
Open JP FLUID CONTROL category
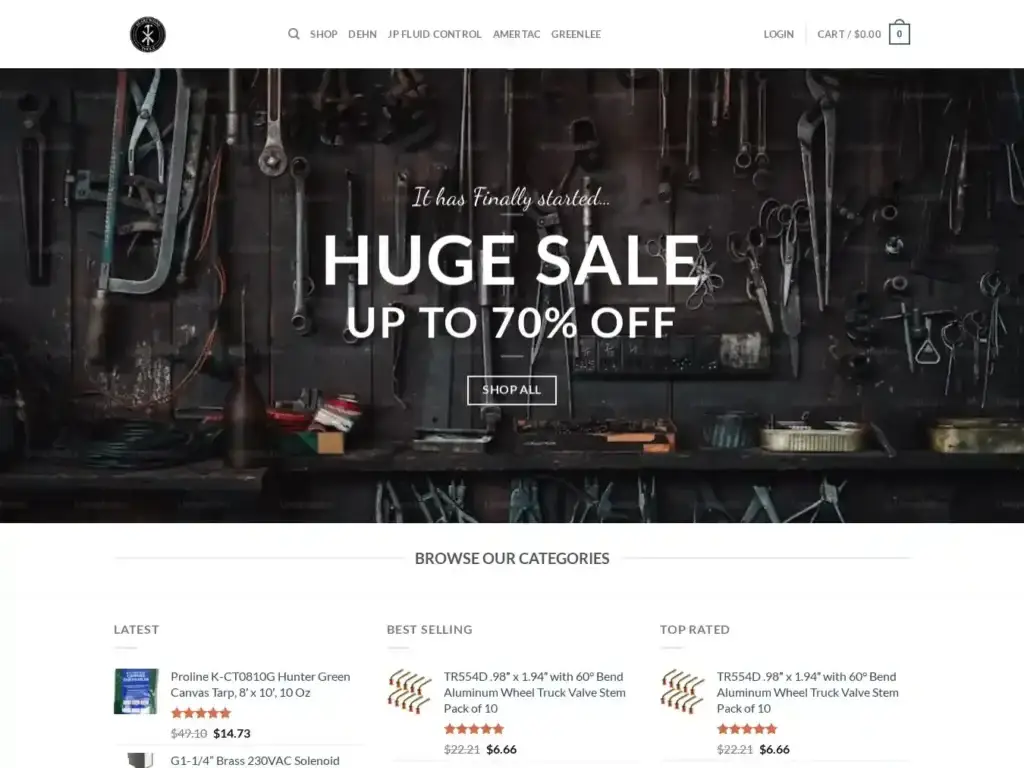pos(434,34)
